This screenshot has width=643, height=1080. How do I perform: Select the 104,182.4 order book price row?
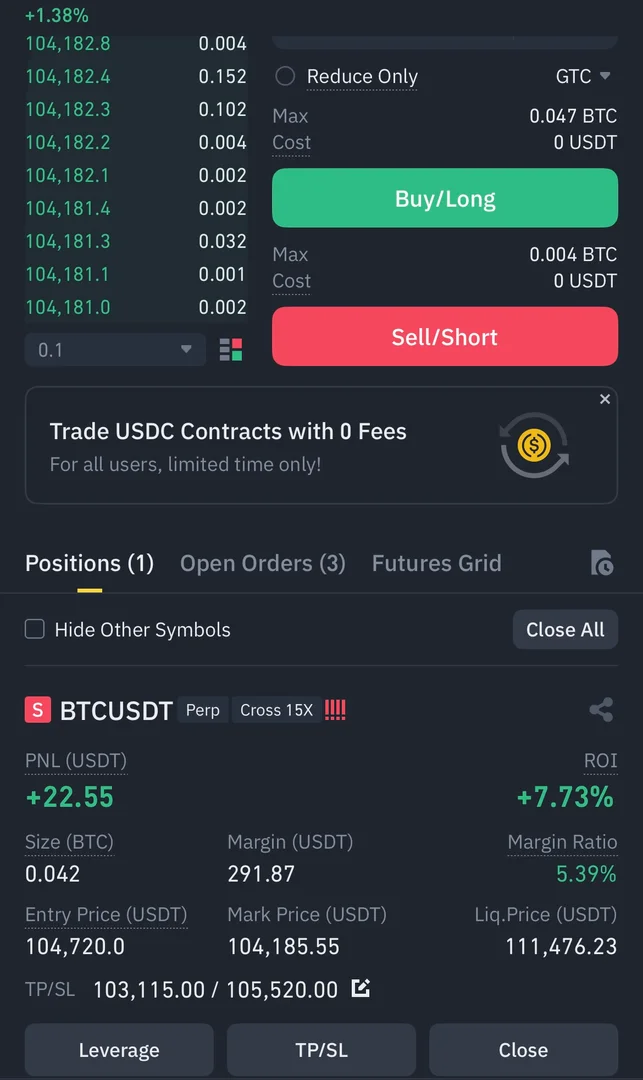point(68,76)
